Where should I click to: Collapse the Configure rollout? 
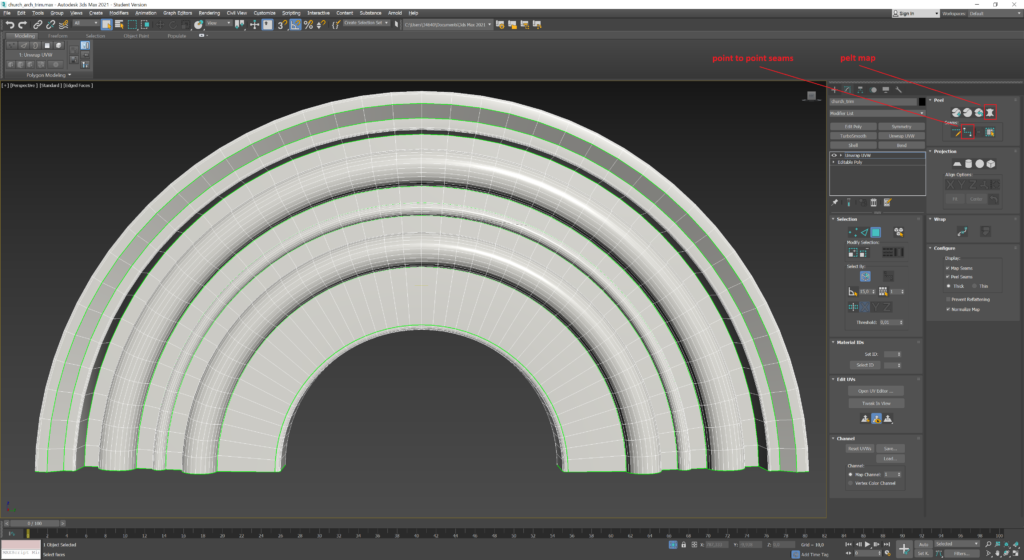coord(945,247)
